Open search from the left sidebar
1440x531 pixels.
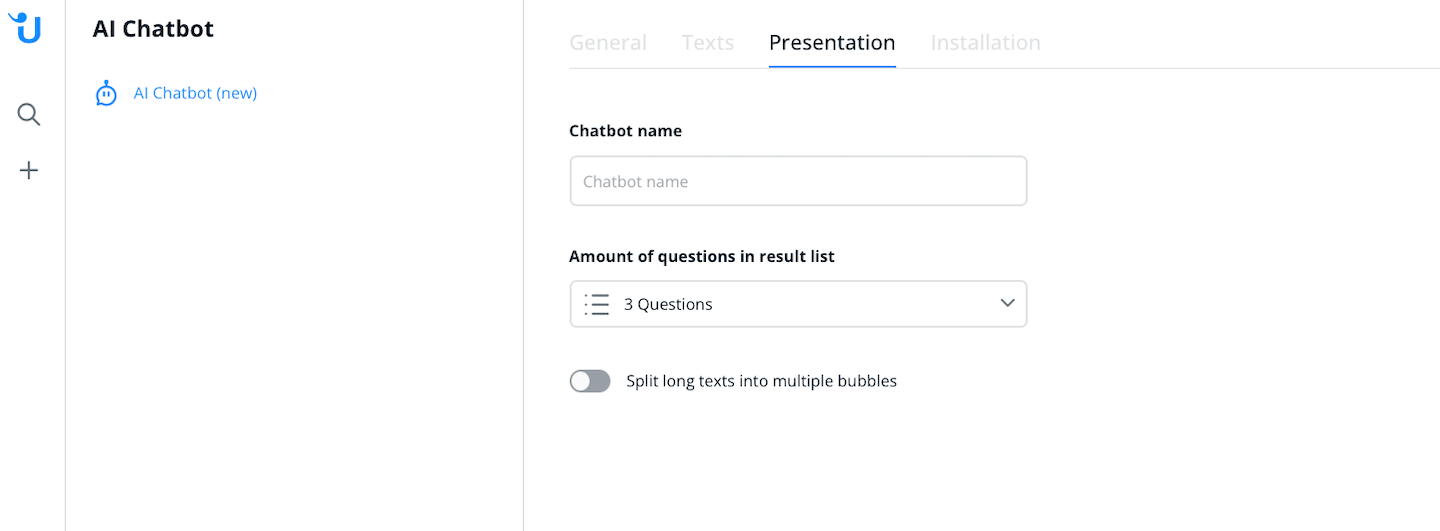coord(29,115)
